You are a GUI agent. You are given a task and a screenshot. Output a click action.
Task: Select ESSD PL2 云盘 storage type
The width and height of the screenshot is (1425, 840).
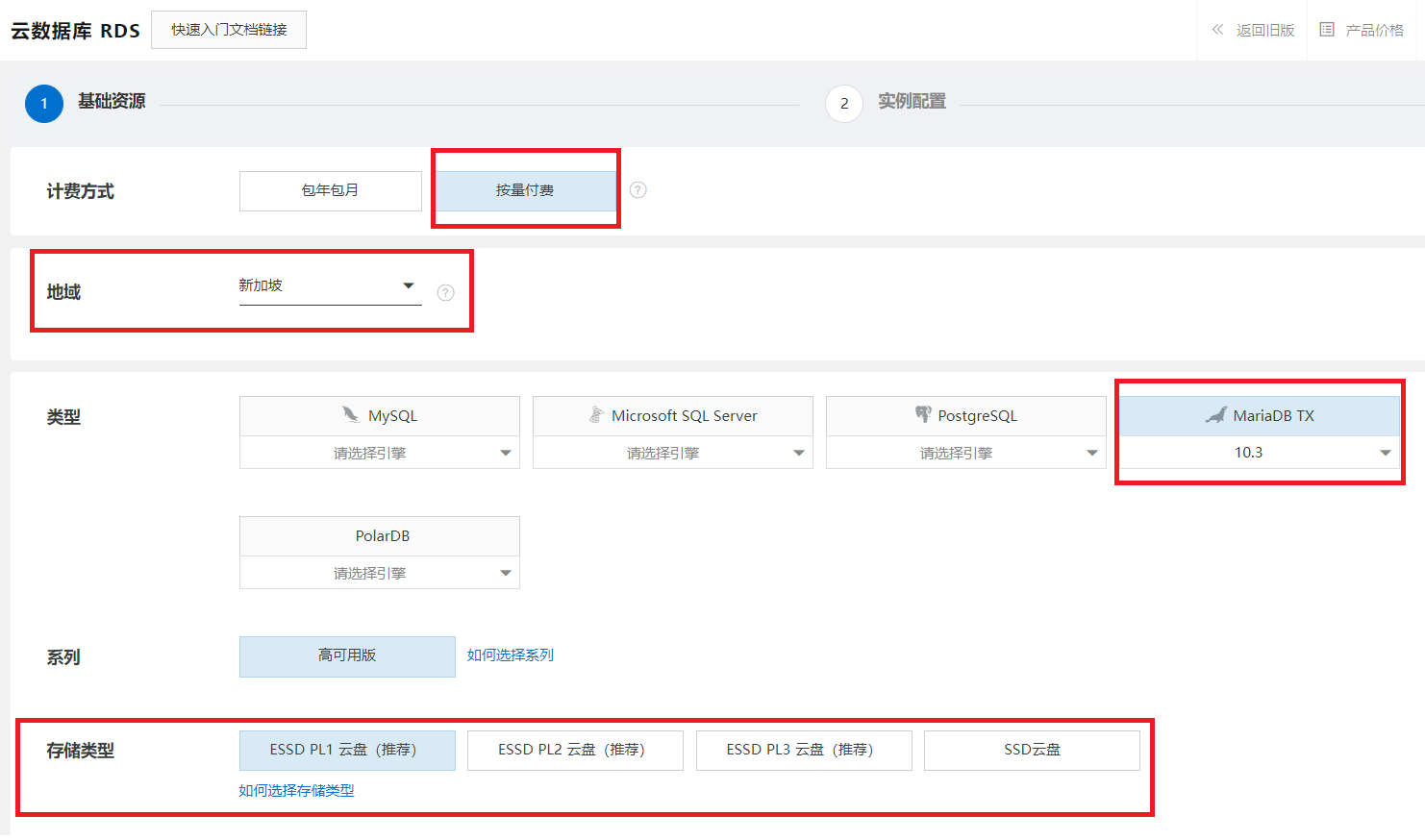[575, 751]
